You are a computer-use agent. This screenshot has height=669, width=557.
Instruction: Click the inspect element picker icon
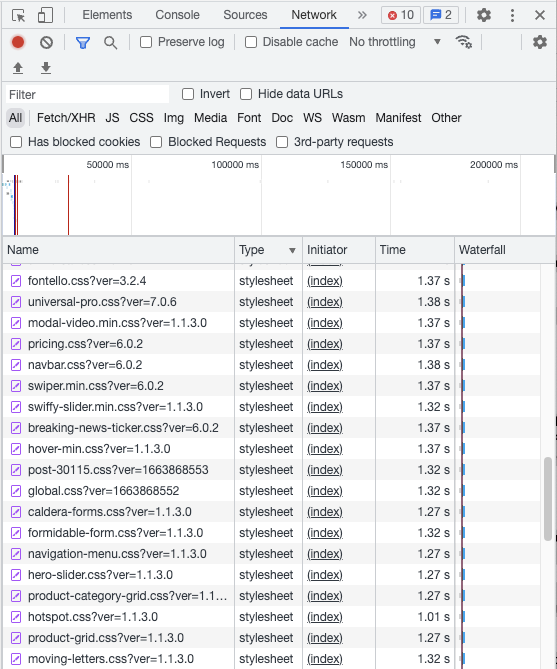(x=18, y=15)
